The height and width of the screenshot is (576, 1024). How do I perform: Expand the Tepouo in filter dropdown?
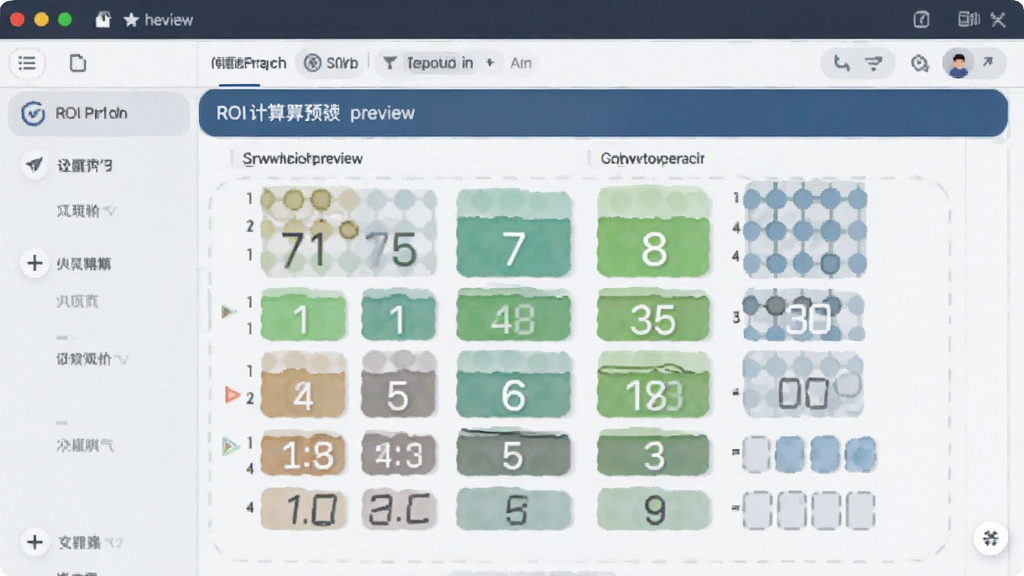click(x=439, y=63)
